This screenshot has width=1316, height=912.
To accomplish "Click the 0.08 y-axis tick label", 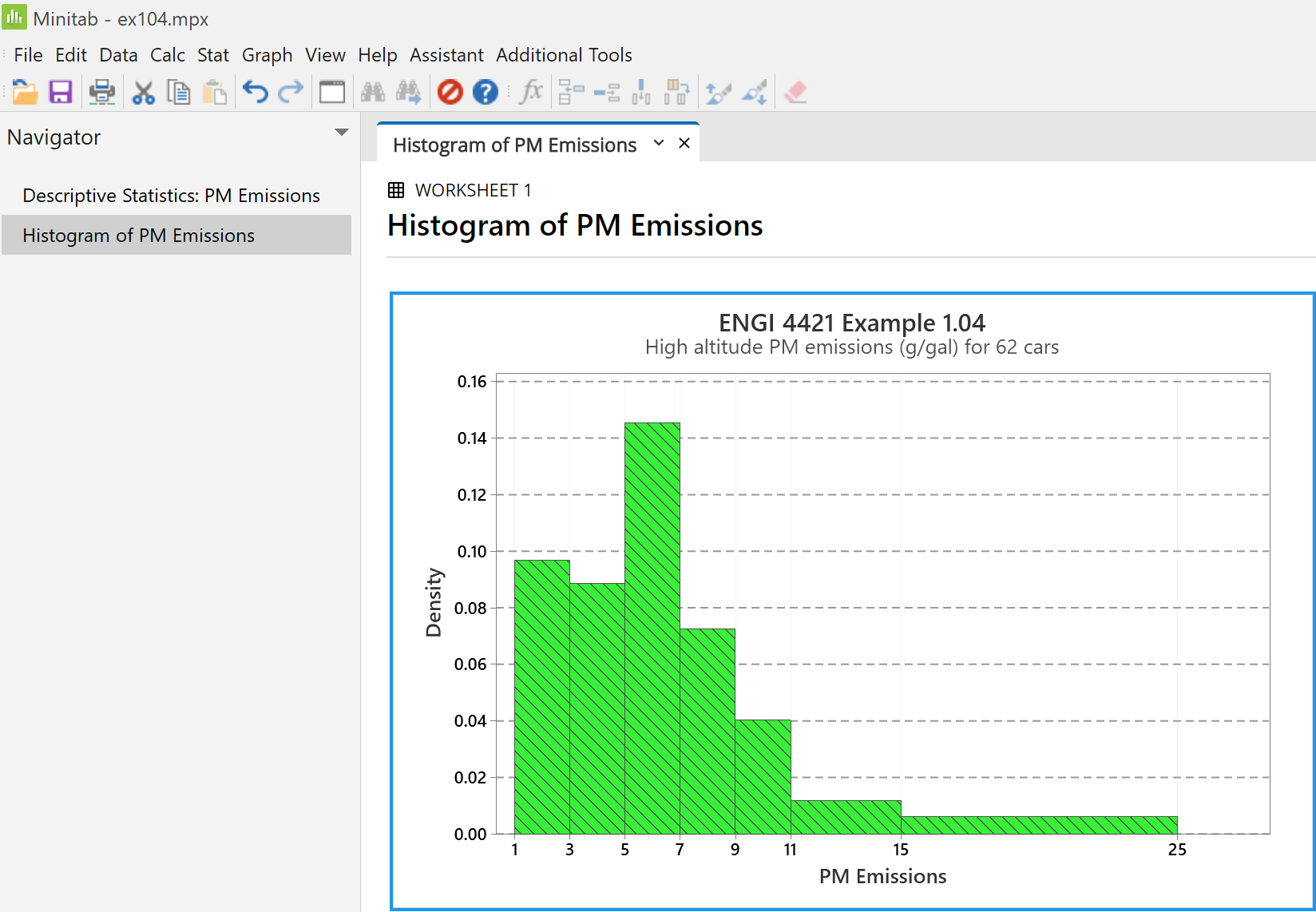I will pyautogui.click(x=470, y=609).
